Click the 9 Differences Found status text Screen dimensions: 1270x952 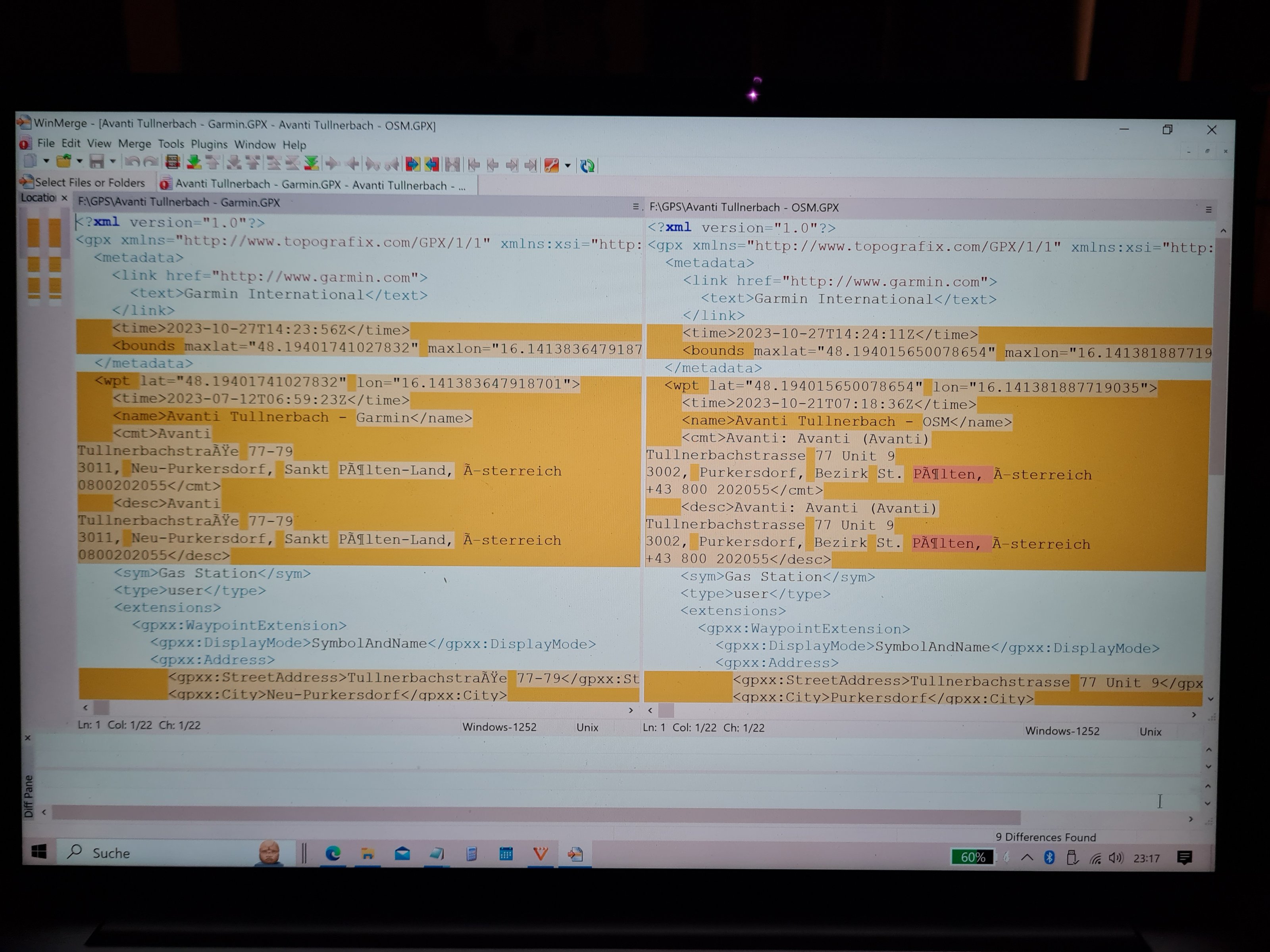[1045, 837]
